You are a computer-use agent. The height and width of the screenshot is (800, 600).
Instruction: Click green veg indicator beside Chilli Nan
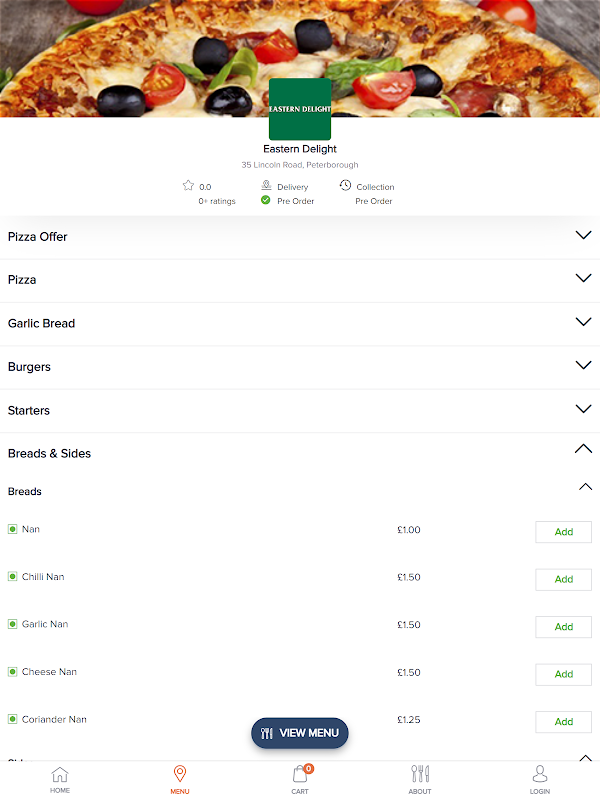13,577
